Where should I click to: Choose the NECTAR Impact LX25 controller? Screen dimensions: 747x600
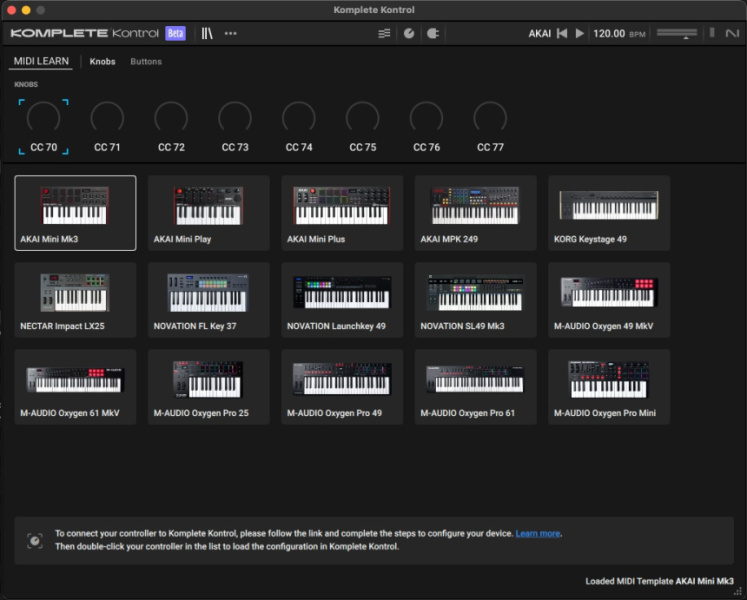pos(75,300)
